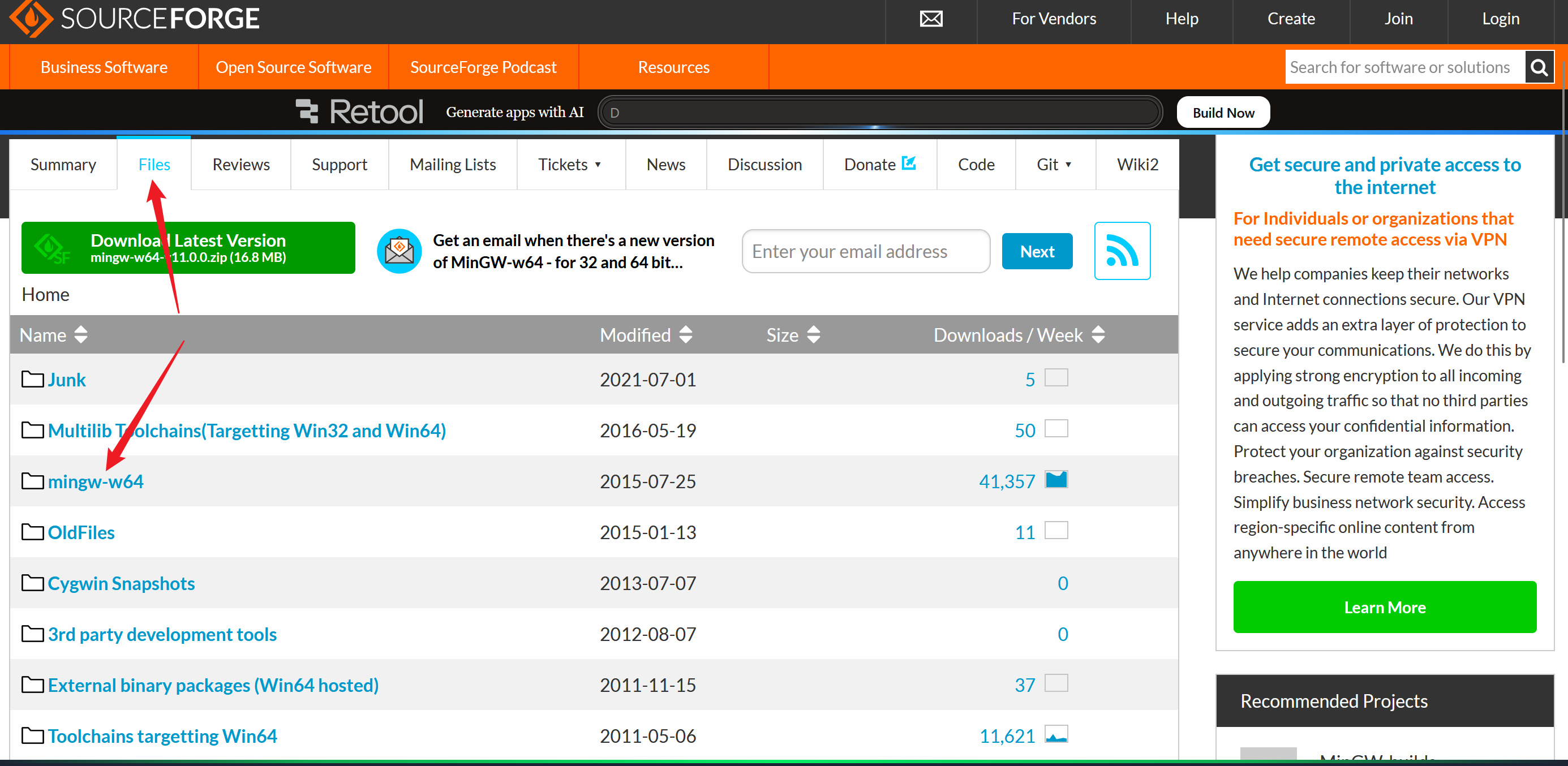1568x766 pixels.
Task: Open the Junk folder link
Action: 67,380
